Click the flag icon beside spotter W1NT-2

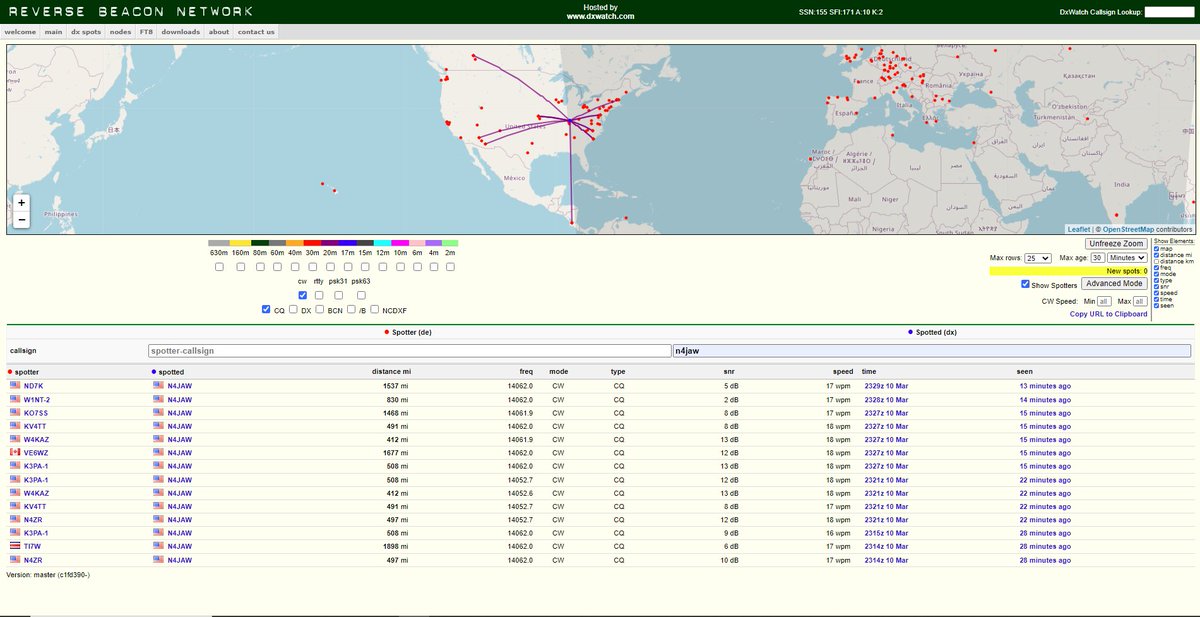pos(15,399)
